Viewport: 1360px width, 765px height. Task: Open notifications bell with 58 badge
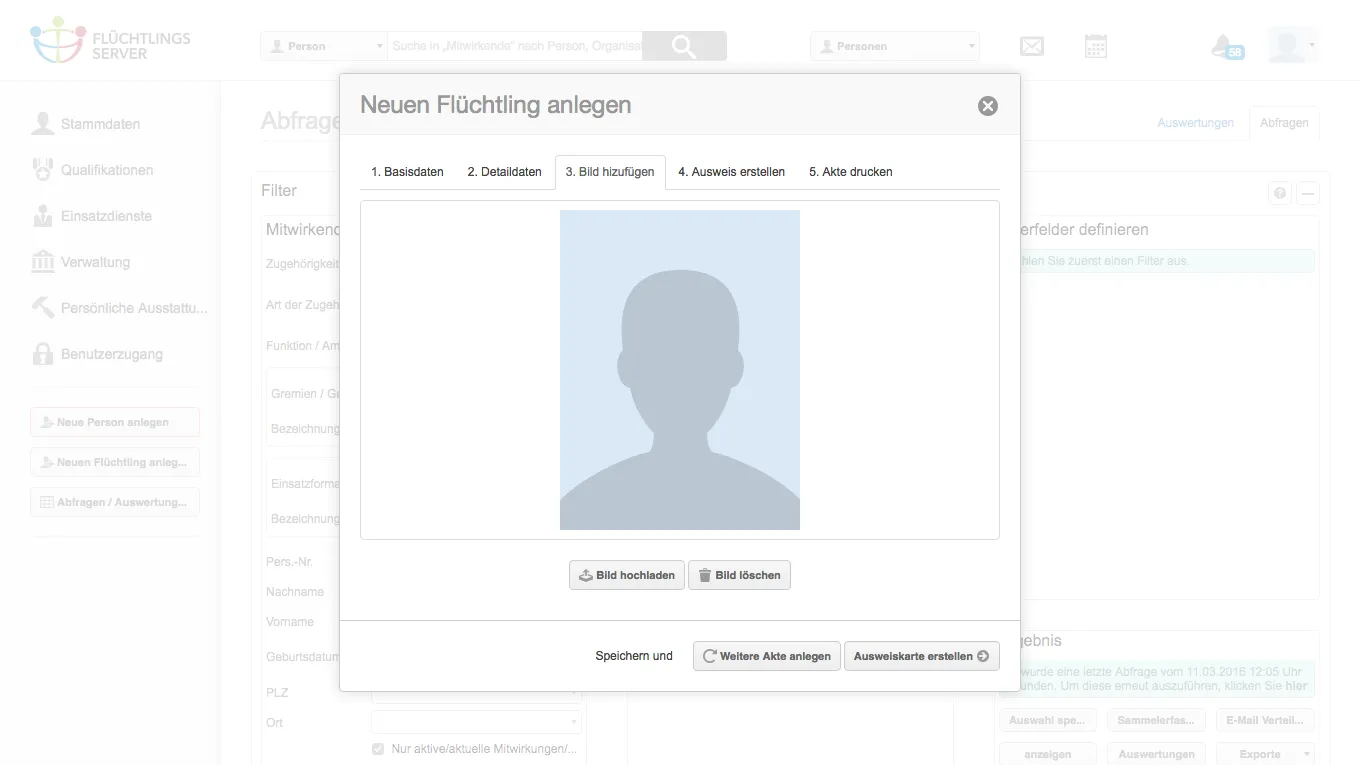coord(1226,46)
